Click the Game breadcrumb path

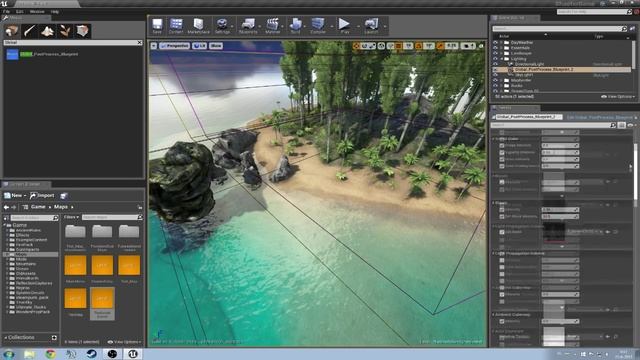point(38,207)
